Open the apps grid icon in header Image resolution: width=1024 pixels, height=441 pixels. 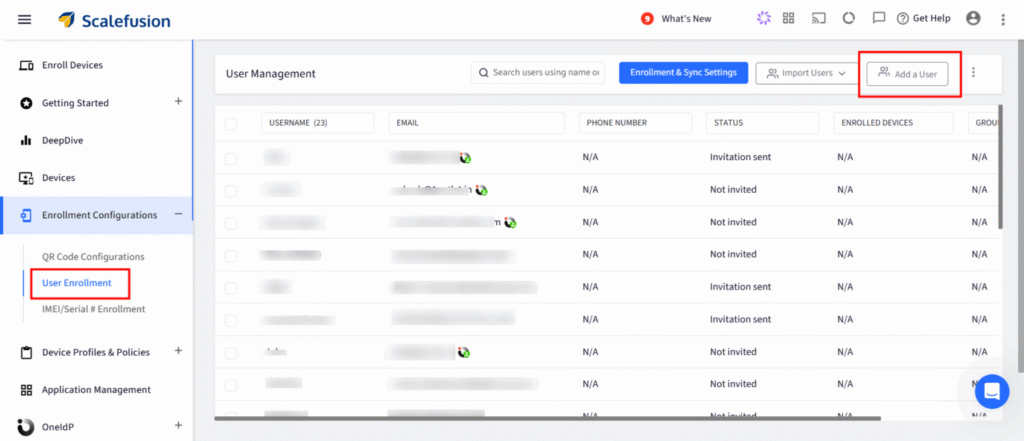tap(788, 18)
